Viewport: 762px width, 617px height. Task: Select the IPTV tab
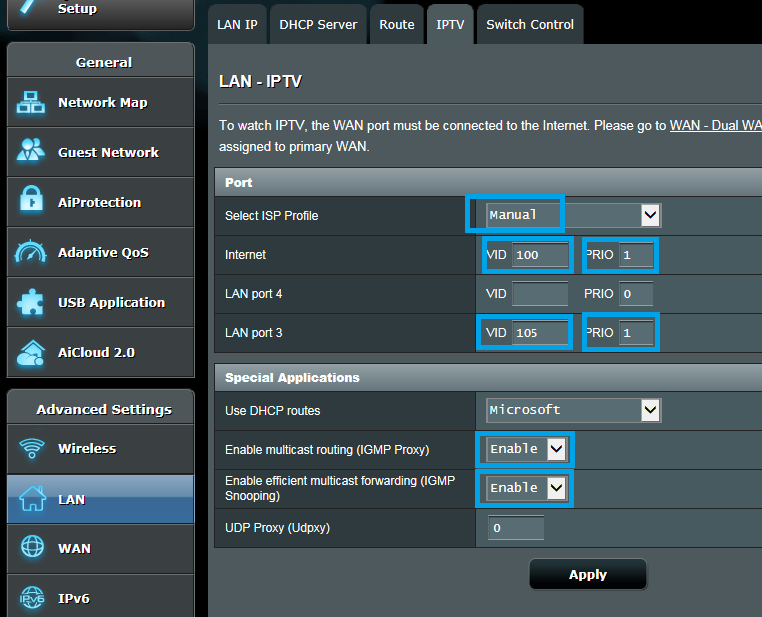[x=450, y=24]
